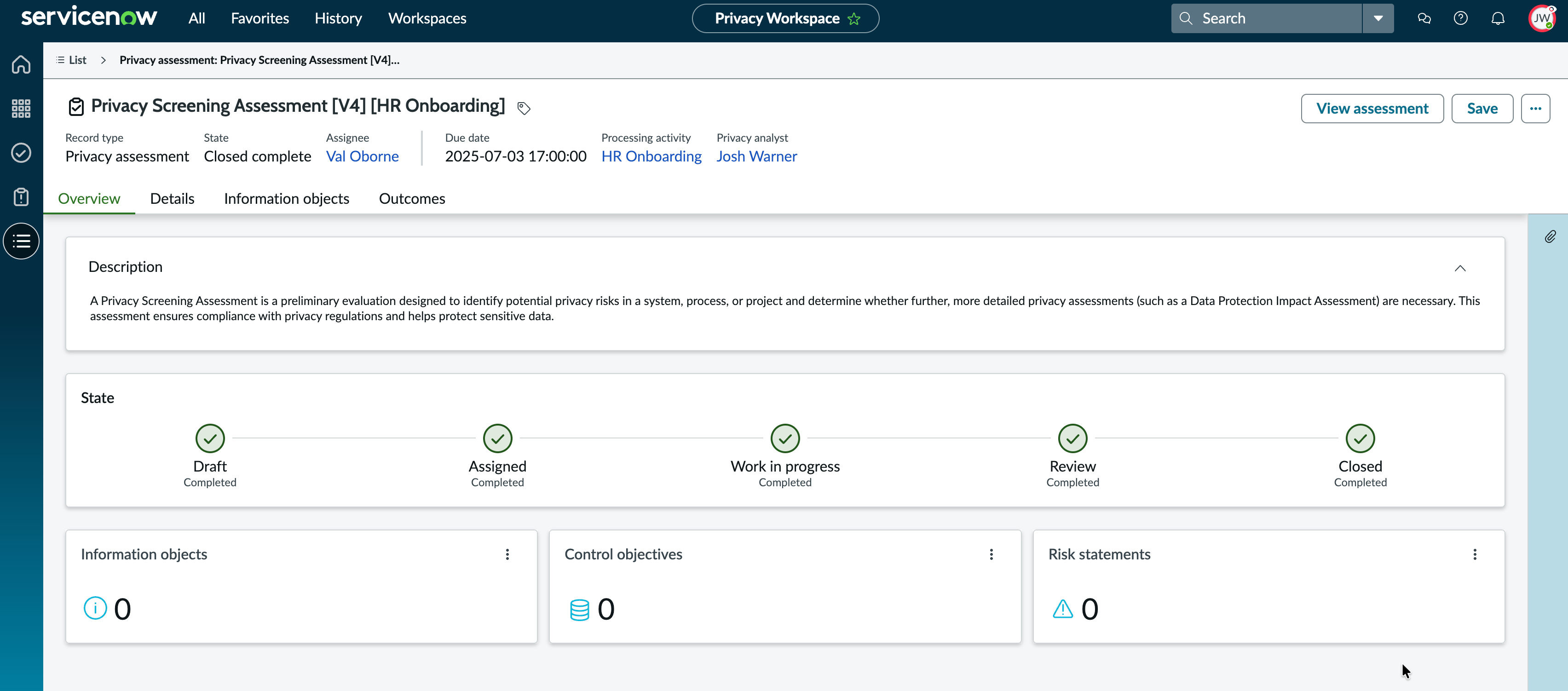Open the help question mark icon
The width and height of the screenshot is (1568, 691).
[1461, 18]
